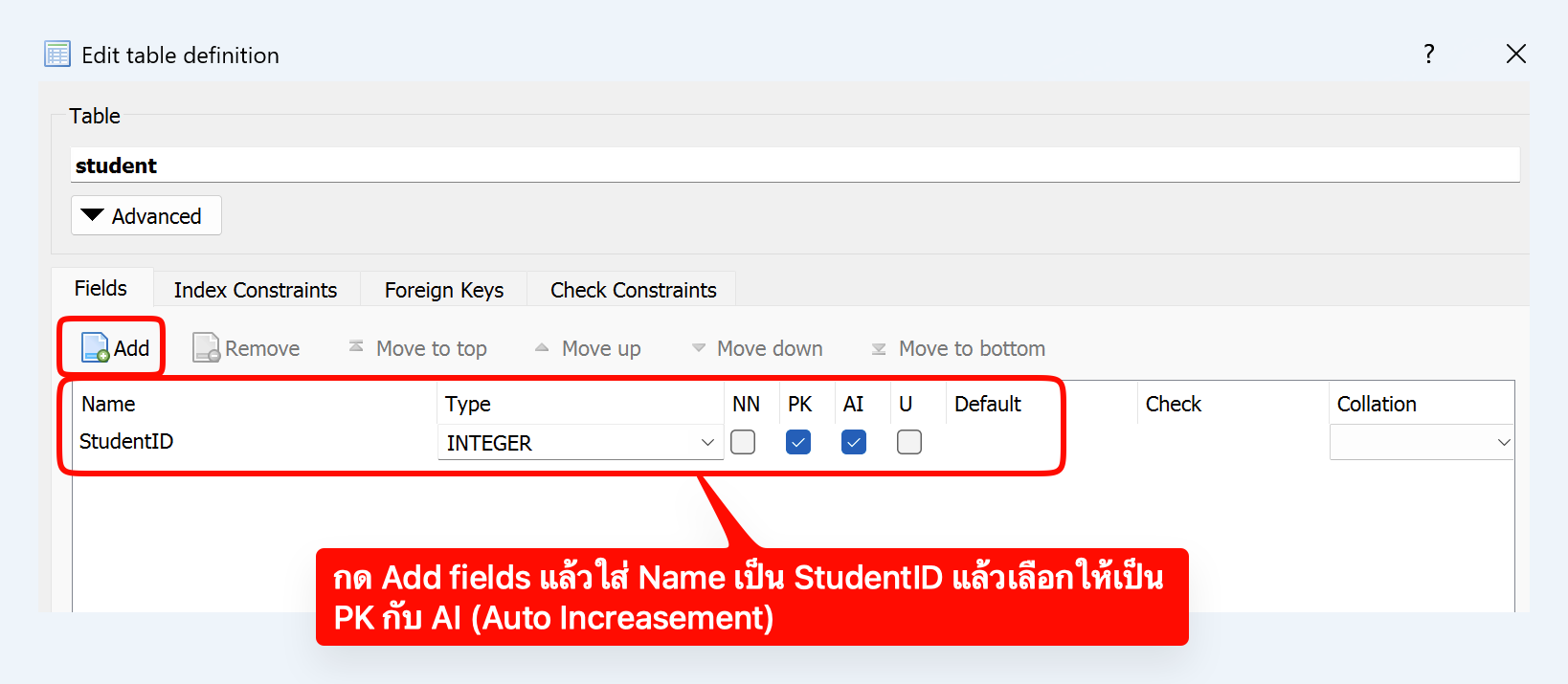Click the Add field icon
The image size is (1568, 684).
click(96, 348)
